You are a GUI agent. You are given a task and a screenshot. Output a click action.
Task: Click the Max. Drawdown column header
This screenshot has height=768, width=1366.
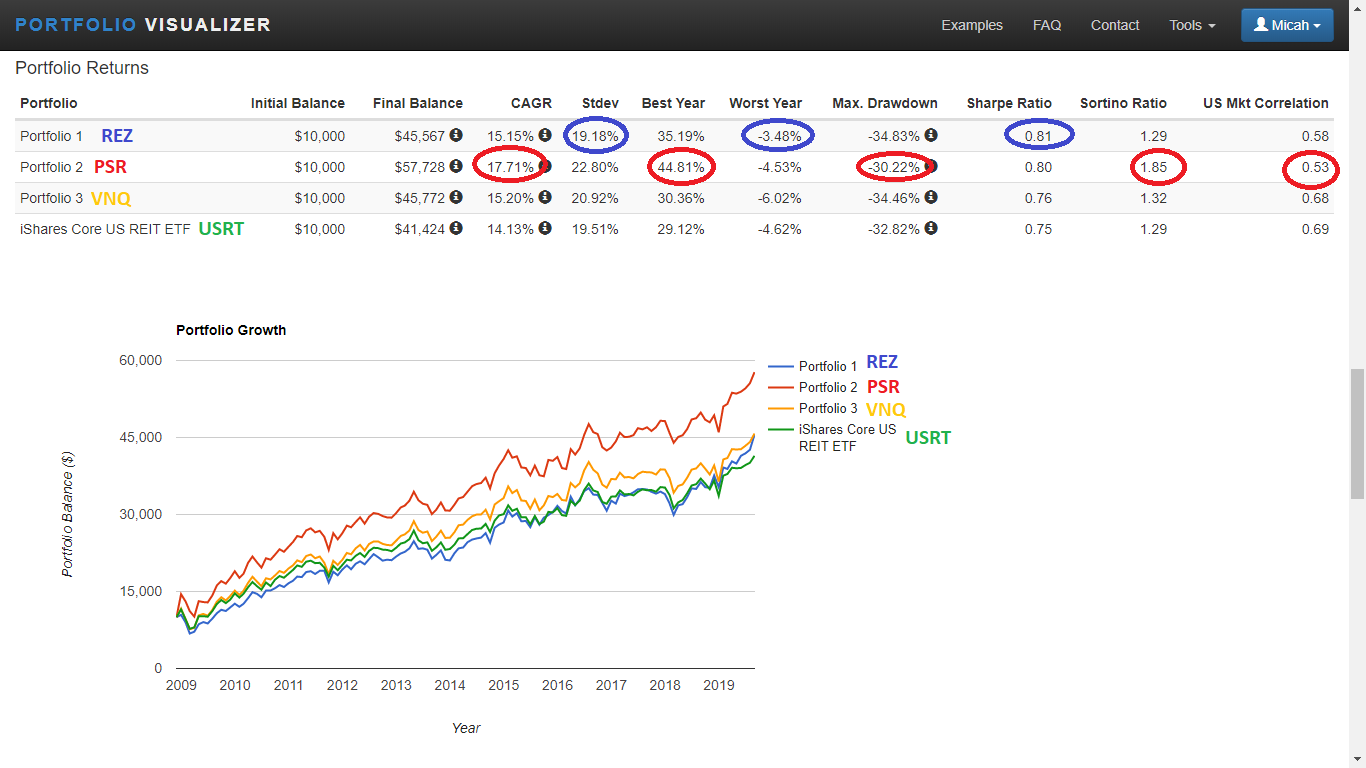(885, 103)
